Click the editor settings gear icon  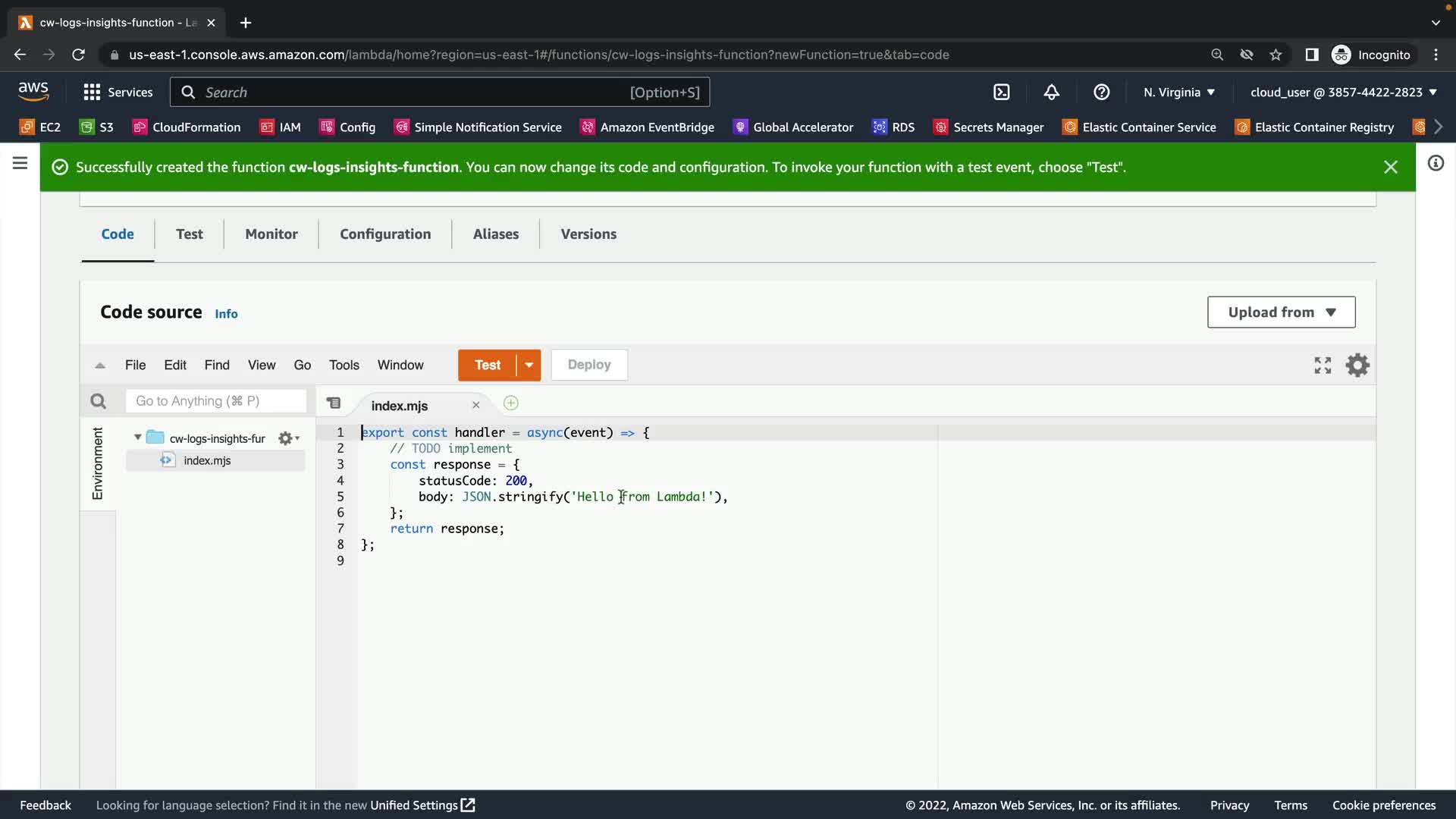click(x=1357, y=366)
